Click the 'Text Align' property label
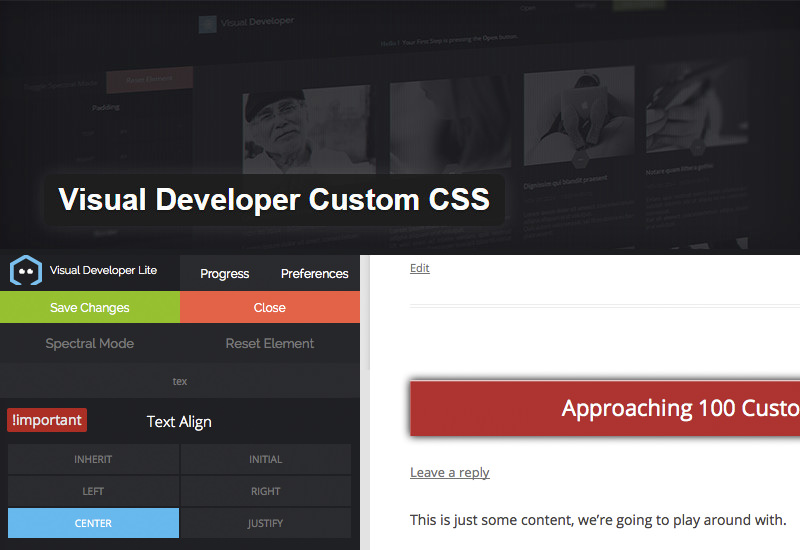 pyautogui.click(x=179, y=421)
